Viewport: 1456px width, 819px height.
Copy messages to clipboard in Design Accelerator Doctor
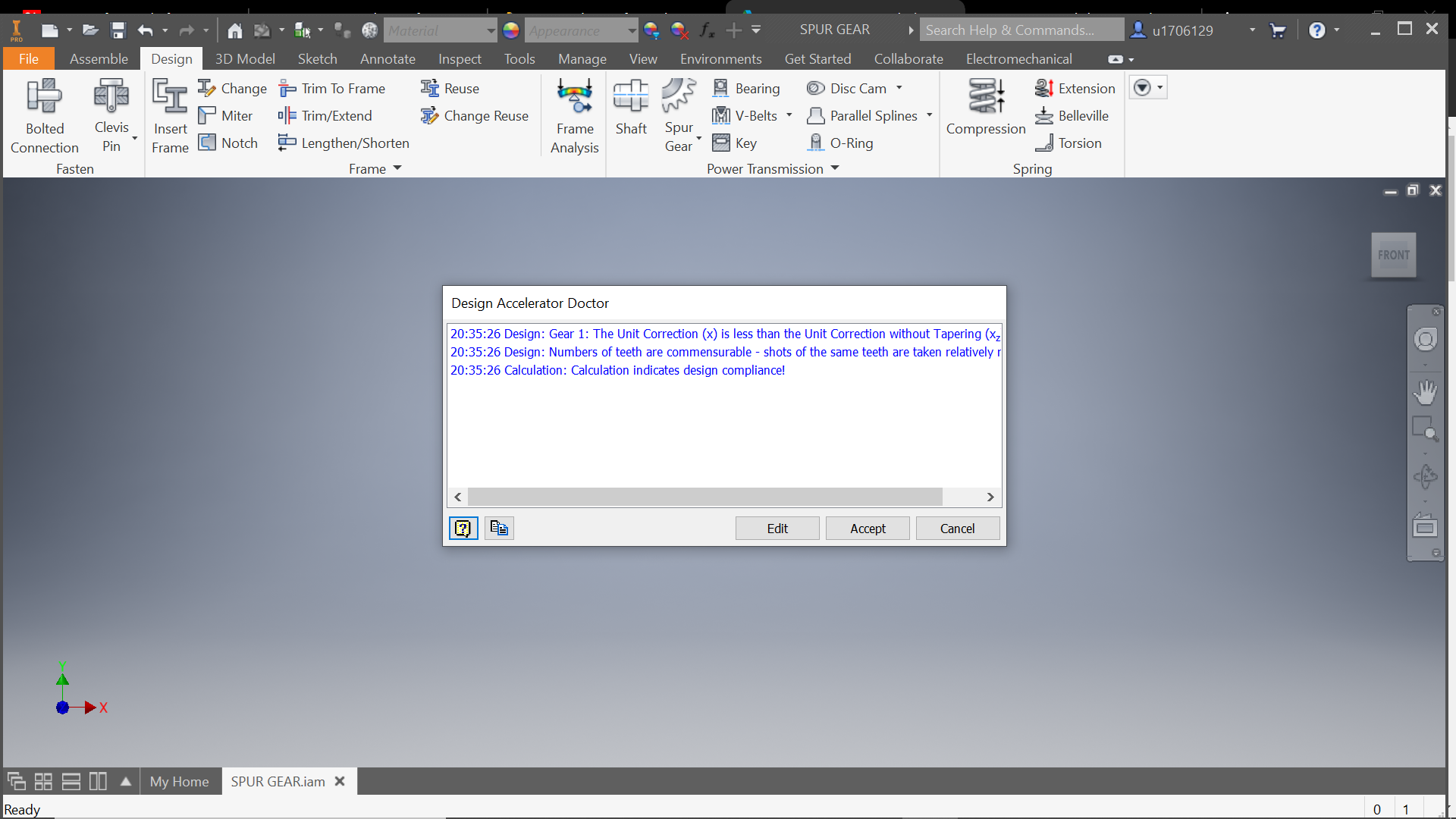pos(498,528)
